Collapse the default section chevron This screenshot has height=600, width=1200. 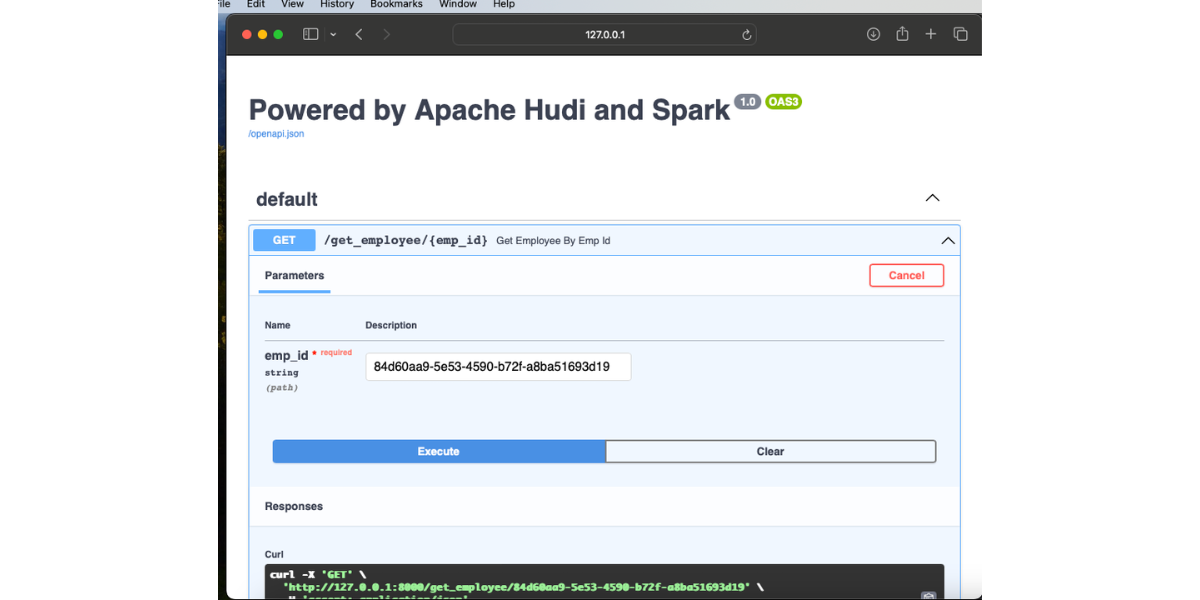click(932, 198)
